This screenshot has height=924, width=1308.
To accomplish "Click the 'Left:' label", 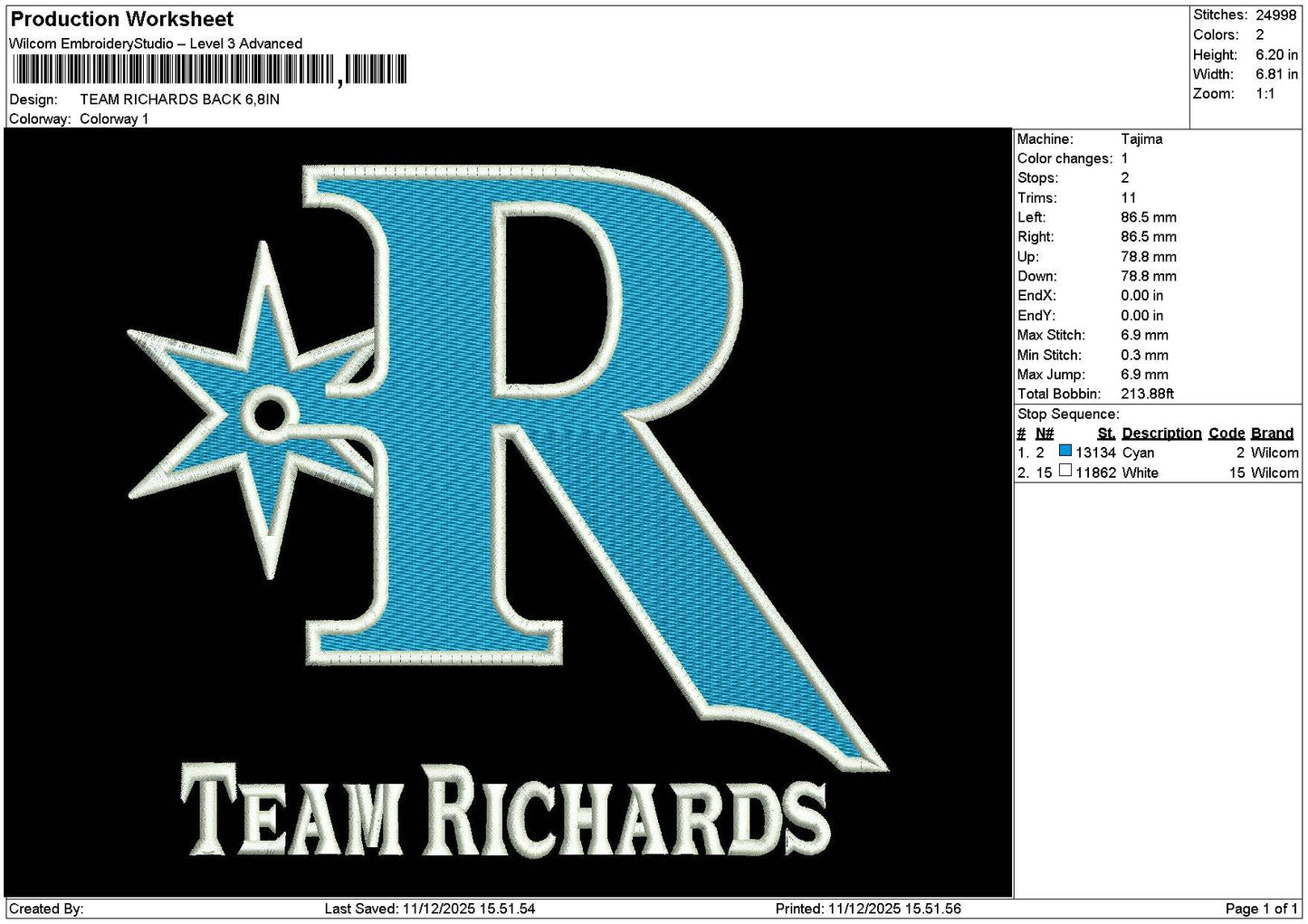I will click(1031, 218).
